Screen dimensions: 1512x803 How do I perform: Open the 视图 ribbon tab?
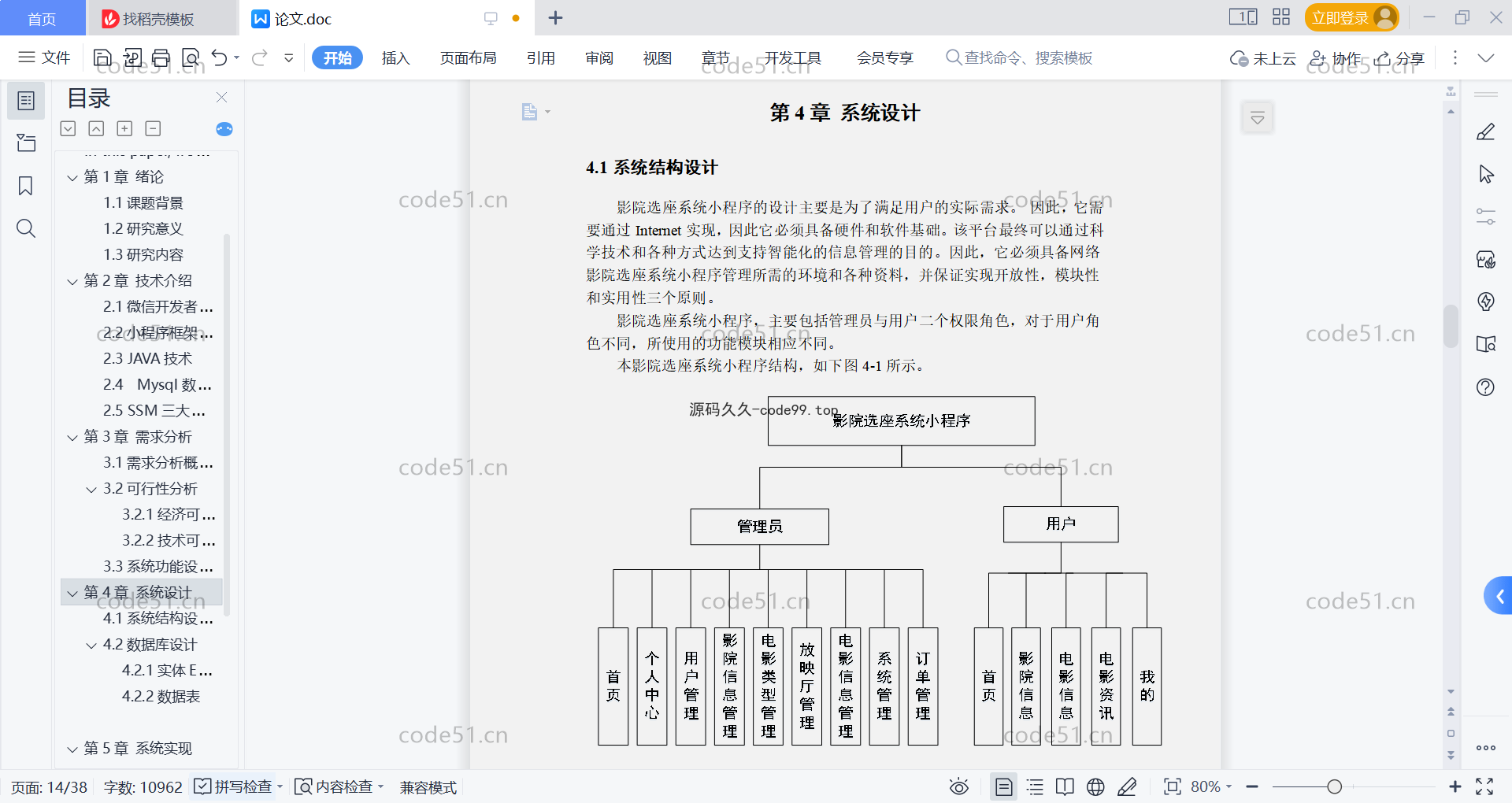click(x=658, y=58)
